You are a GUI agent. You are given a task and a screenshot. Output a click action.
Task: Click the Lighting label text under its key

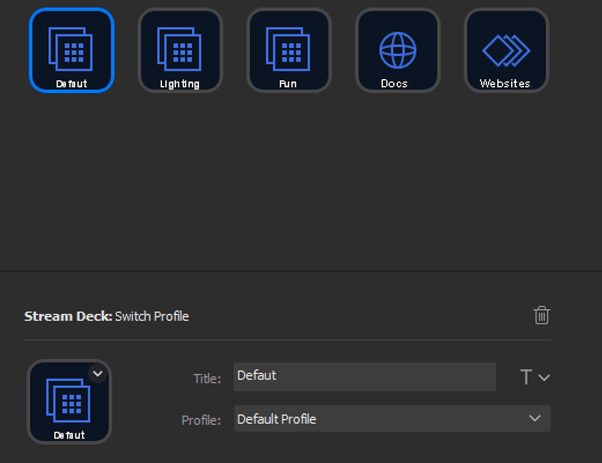click(x=180, y=84)
